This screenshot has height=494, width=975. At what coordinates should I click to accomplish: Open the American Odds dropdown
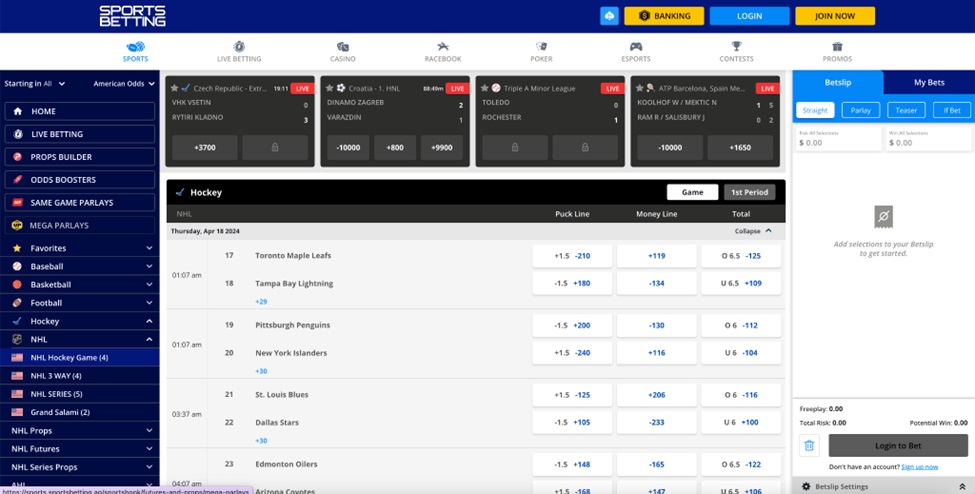coord(123,84)
